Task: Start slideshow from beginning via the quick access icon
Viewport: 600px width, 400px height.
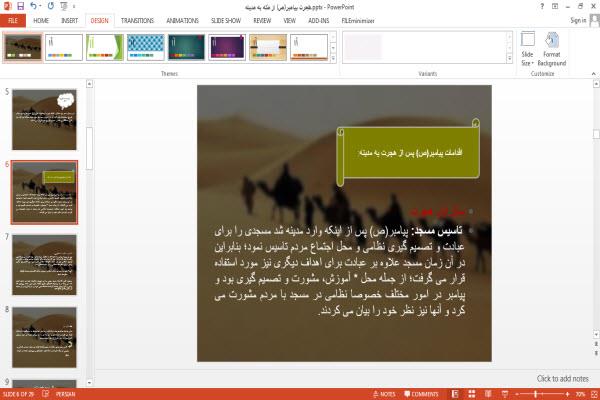Action: coord(64,6)
